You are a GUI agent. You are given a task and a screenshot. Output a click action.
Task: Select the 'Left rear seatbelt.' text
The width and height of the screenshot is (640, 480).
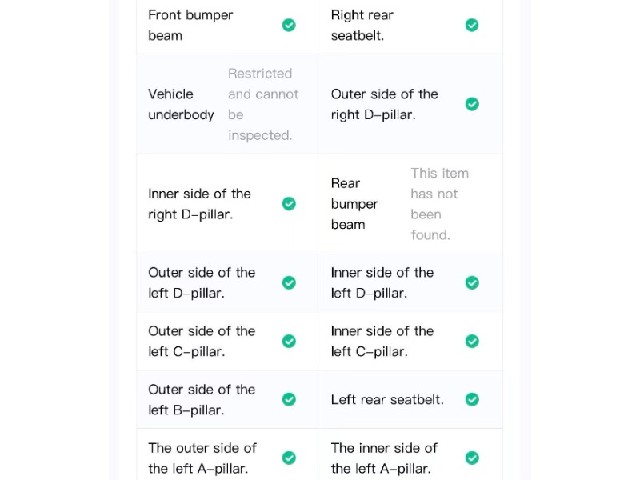point(387,399)
